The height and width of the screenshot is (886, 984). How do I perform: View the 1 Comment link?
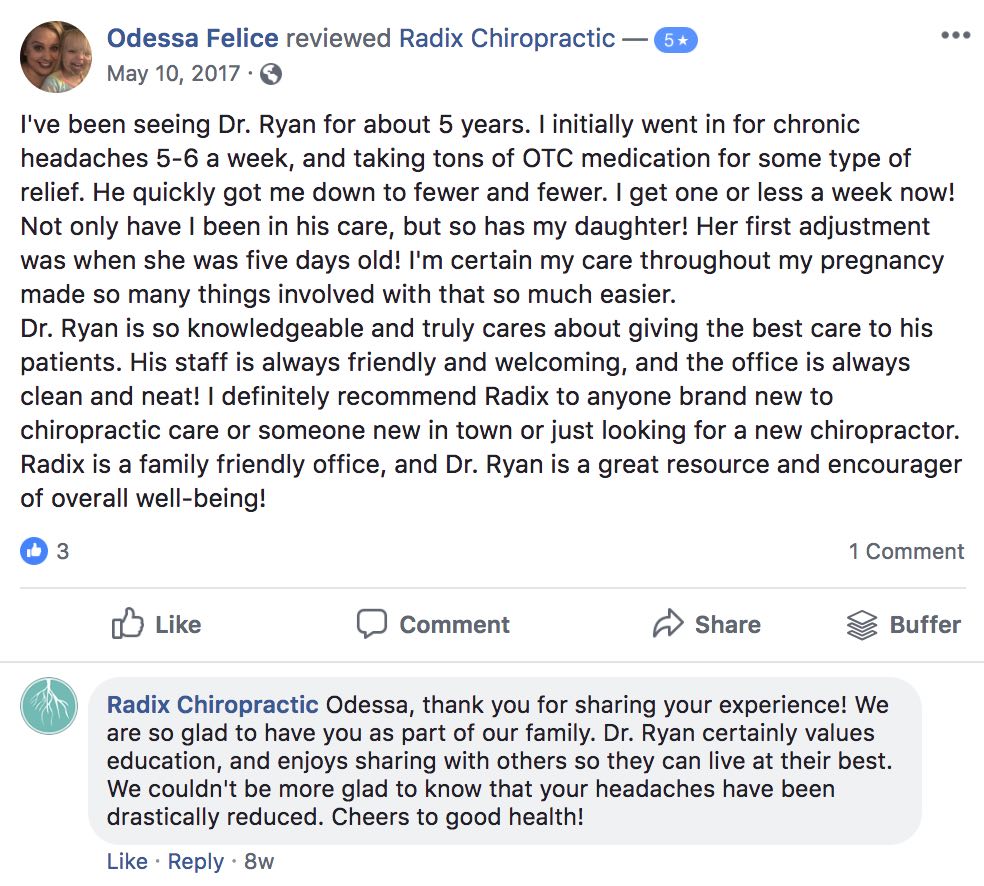906,551
